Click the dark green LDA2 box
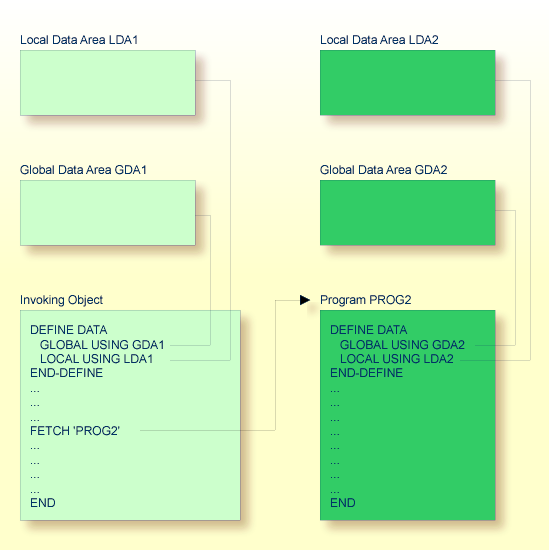Screen dimensions: 549x550 (x=408, y=83)
